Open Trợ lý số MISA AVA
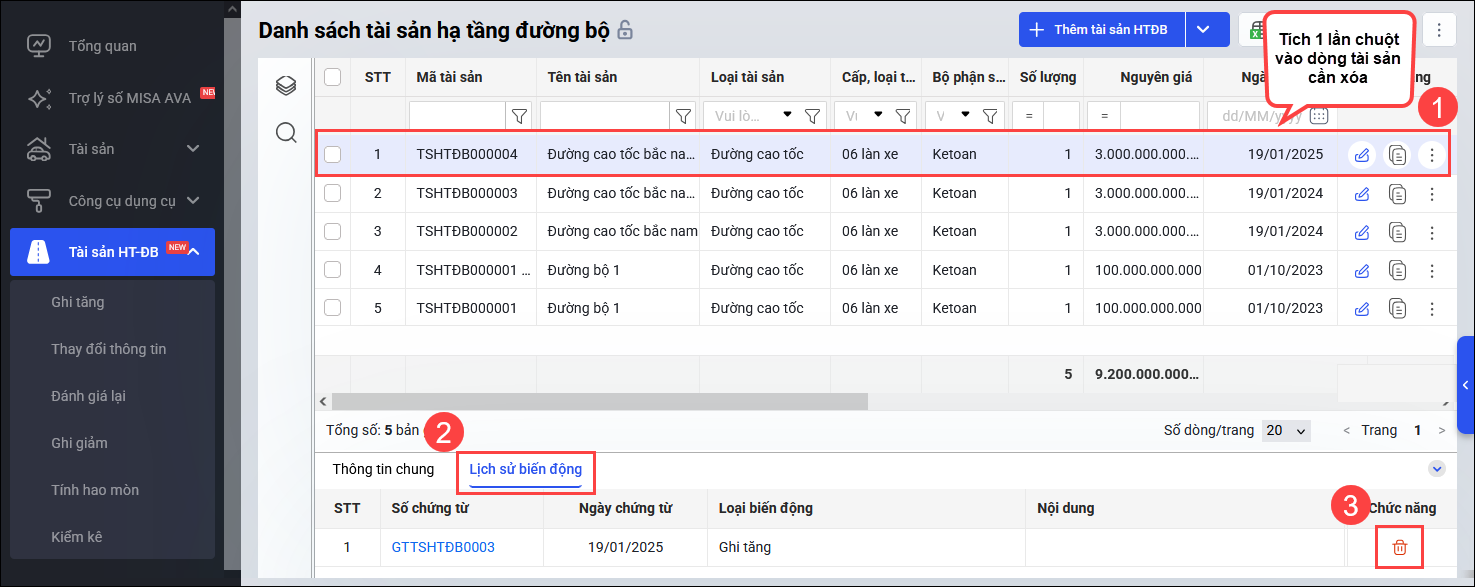 [x=129, y=98]
